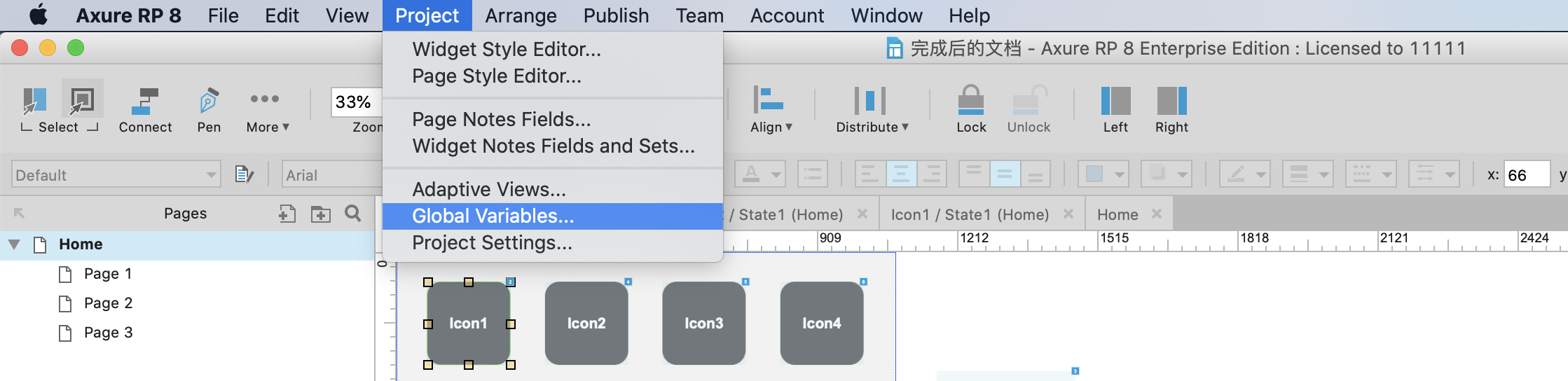1568x381 pixels.
Task: Choose Global Variables from Project menu
Action: 493,216
